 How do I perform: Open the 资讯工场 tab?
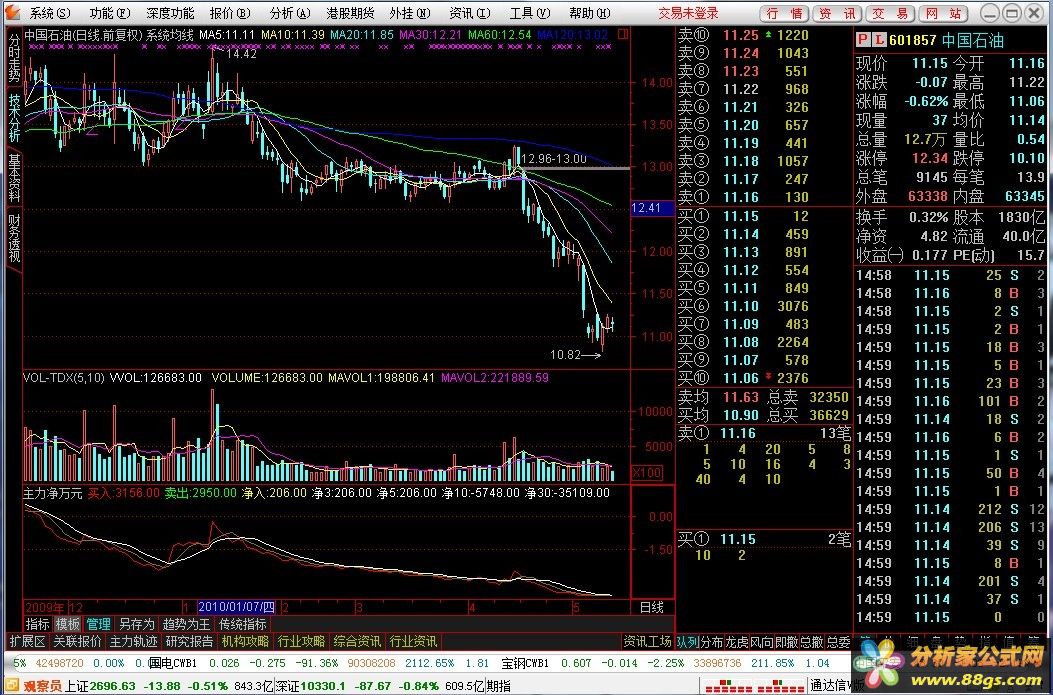pos(647,642)
